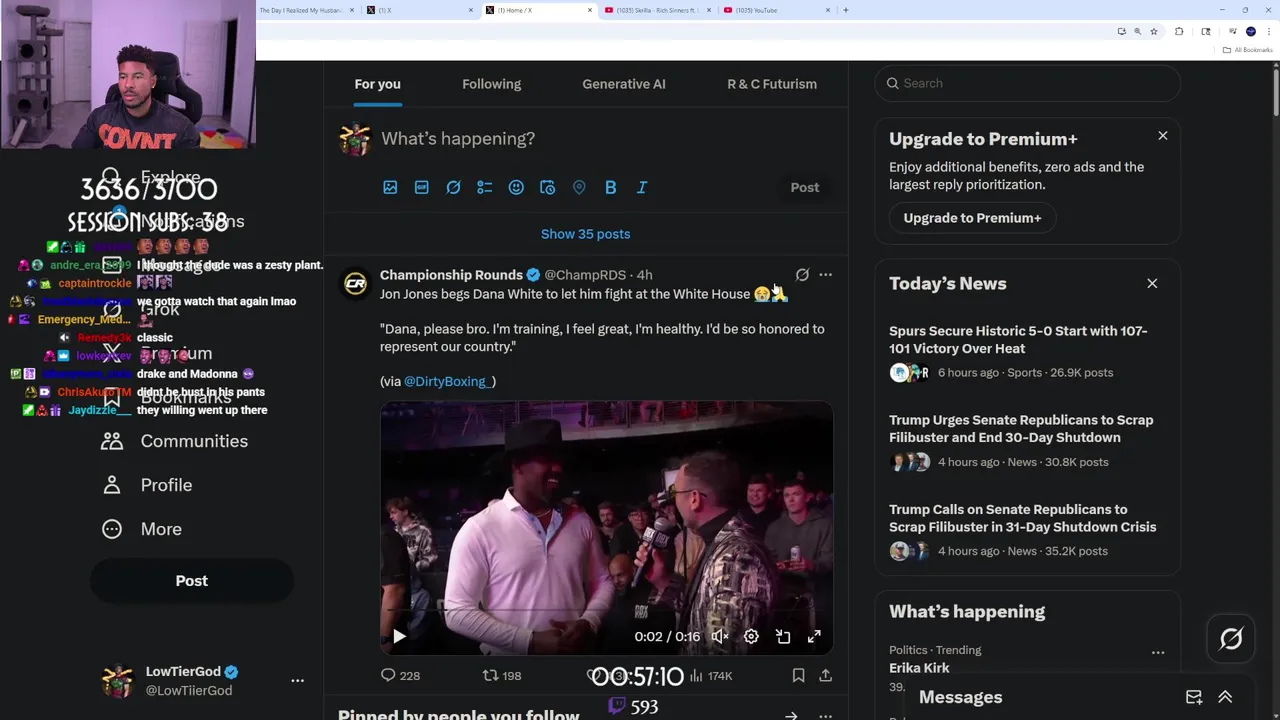The width and height of the screenshot is (1280, 720).
Task: Insert a GIF into the post composer
Action: click(x=422, y=187)
